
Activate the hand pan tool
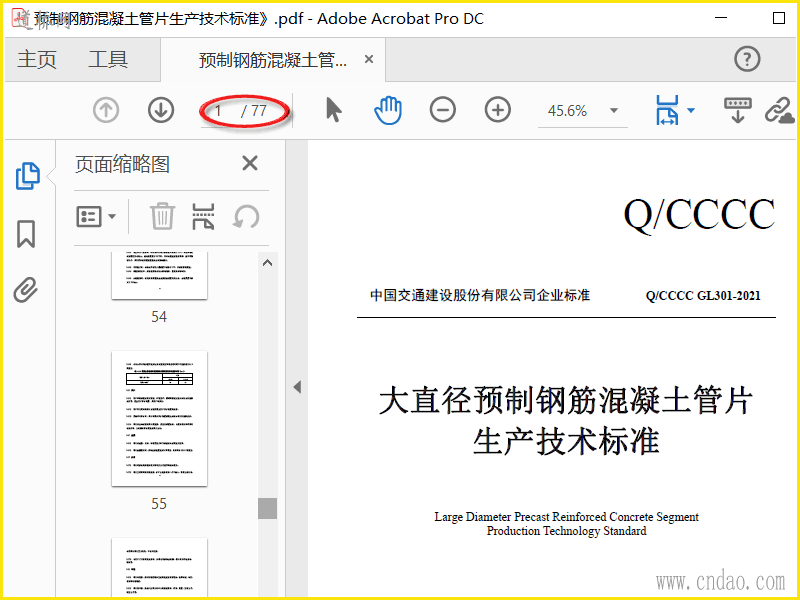pyautogui.click(x=388, y=110)
